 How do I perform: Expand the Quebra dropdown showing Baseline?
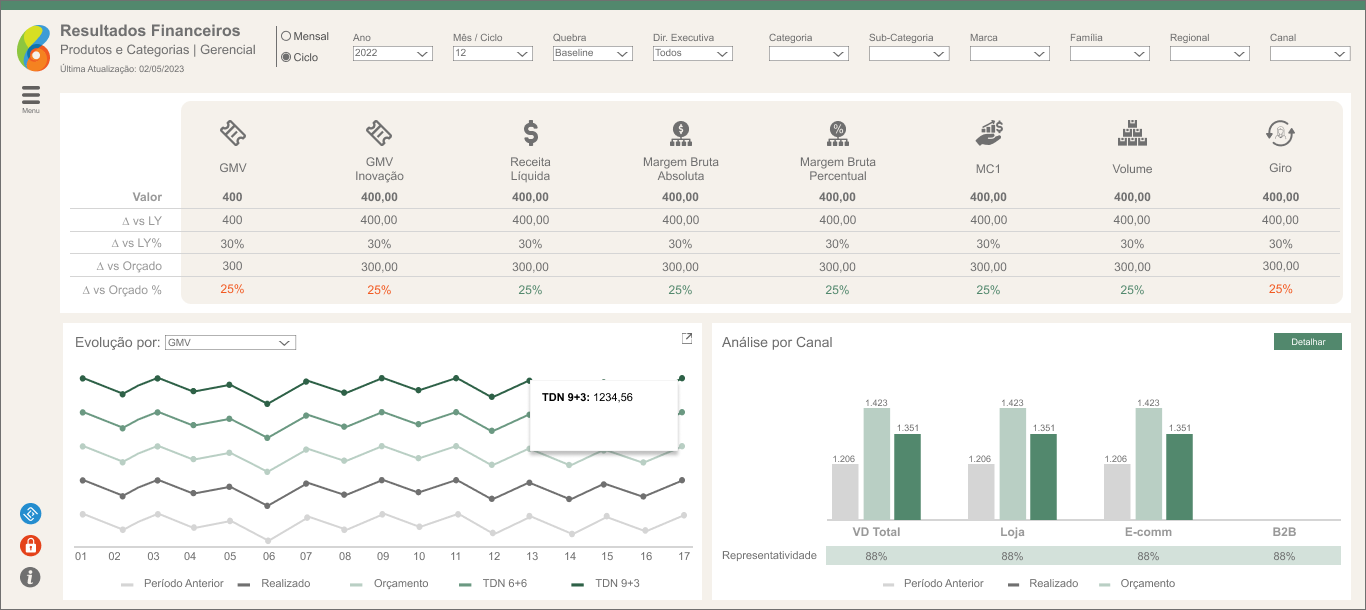pos(592,54)
